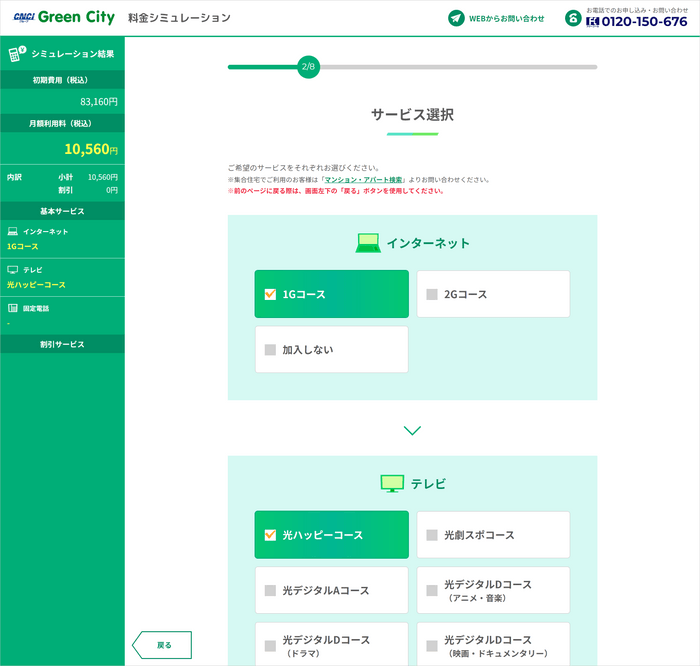Click the telephone icon in header

(x=573, y=18)
